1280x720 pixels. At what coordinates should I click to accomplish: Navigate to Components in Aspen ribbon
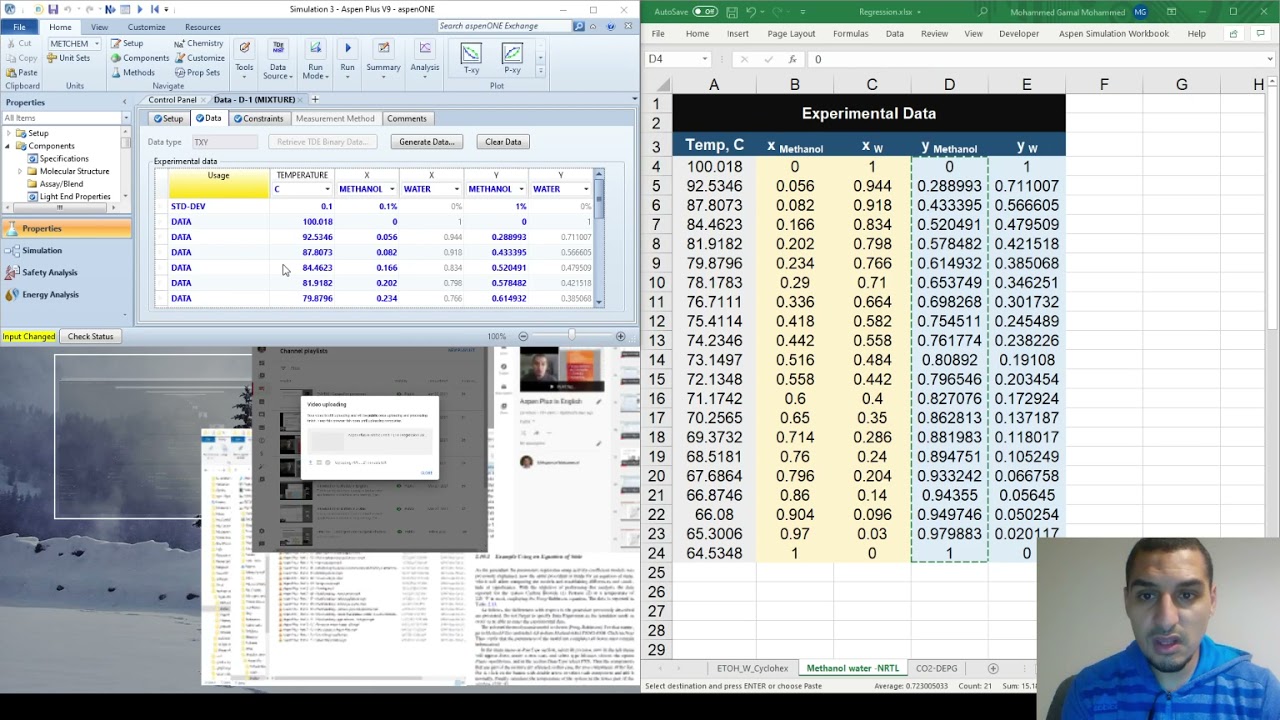coord(139,58)
